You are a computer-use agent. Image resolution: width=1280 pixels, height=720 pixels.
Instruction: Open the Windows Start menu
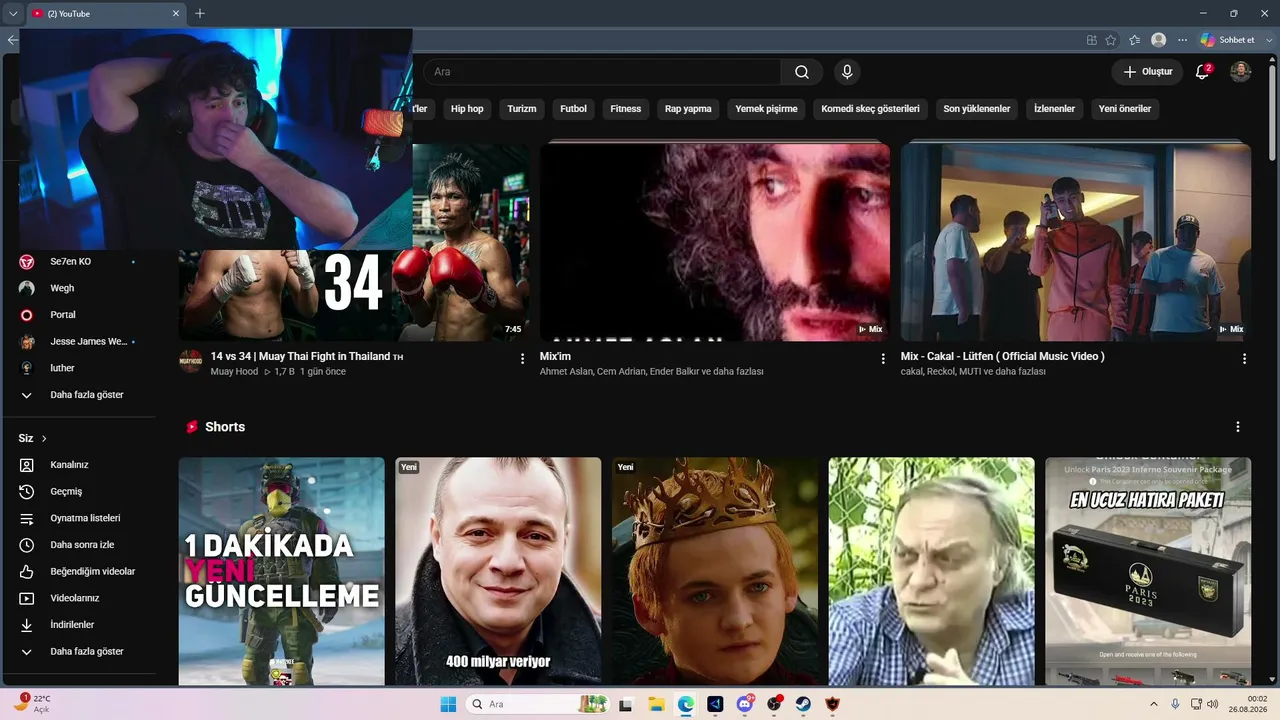pos(448,704)
